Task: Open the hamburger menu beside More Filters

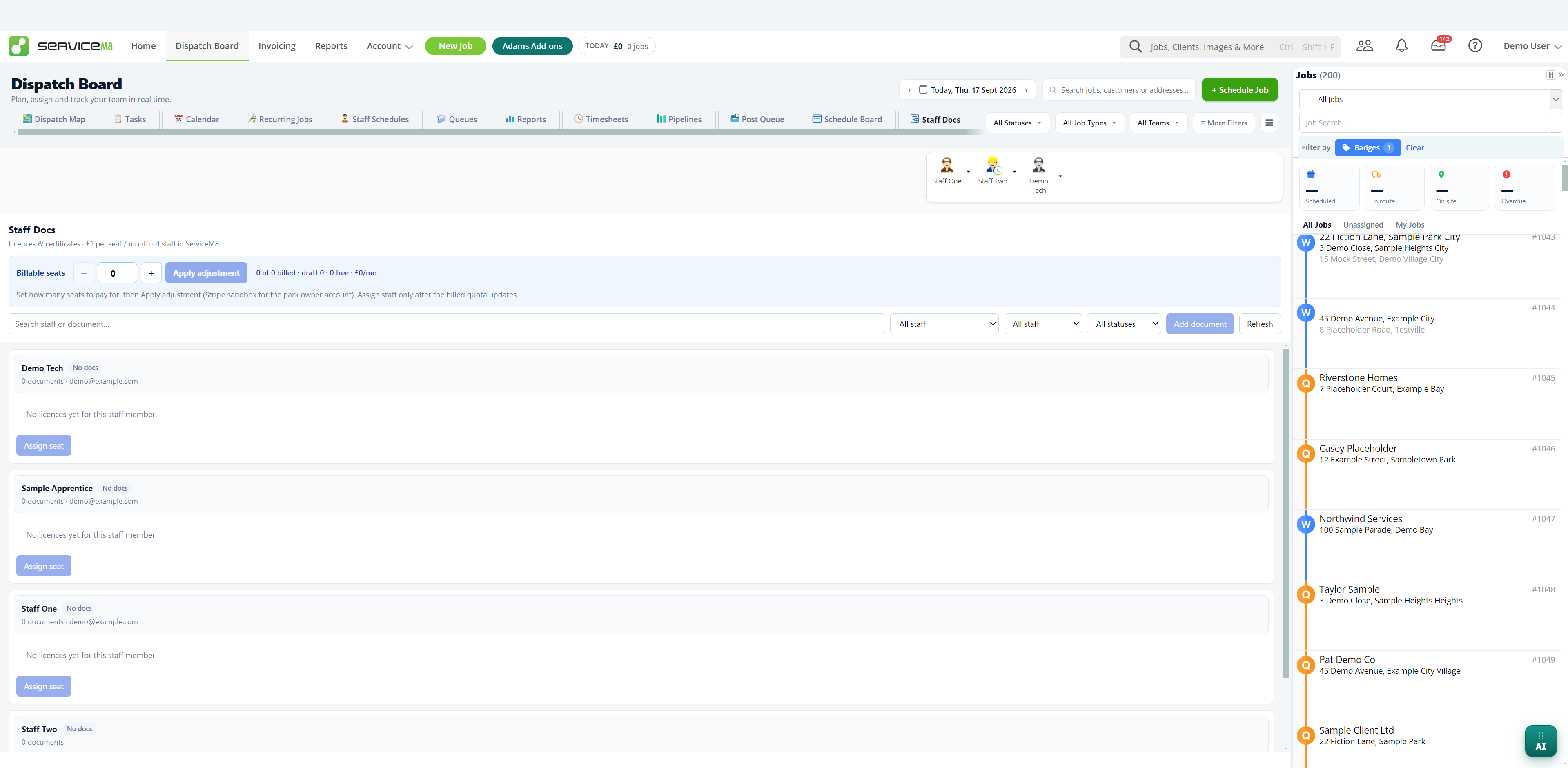Action: [x=1269, y=123]
